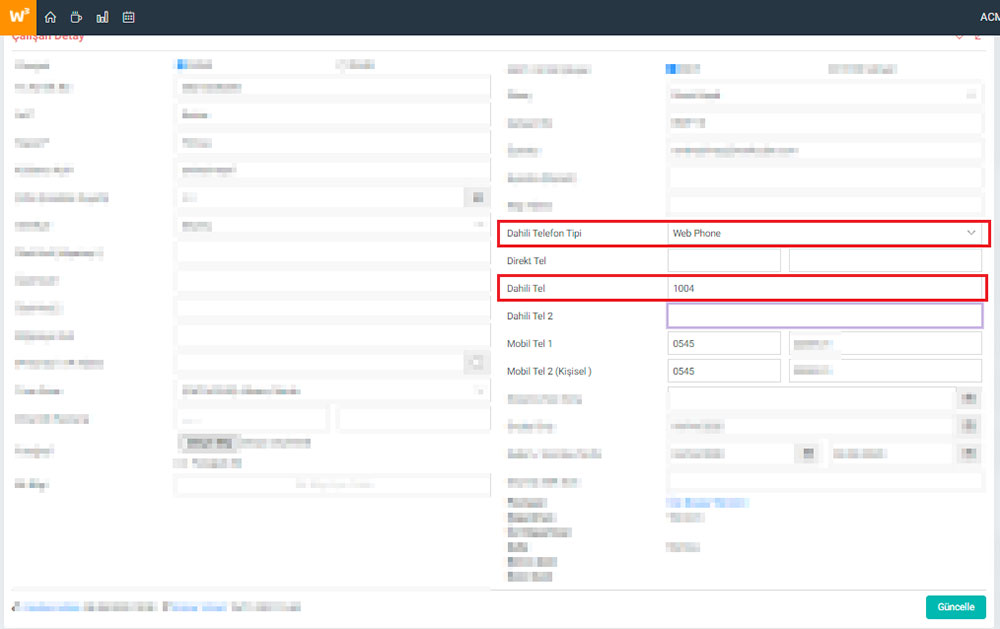Click Mobil Tel 2 (Kişisel) area code field
Image resolution: width=1000 pixels, height=629 pixels.
pyautogui.click(x=724, y=371)
